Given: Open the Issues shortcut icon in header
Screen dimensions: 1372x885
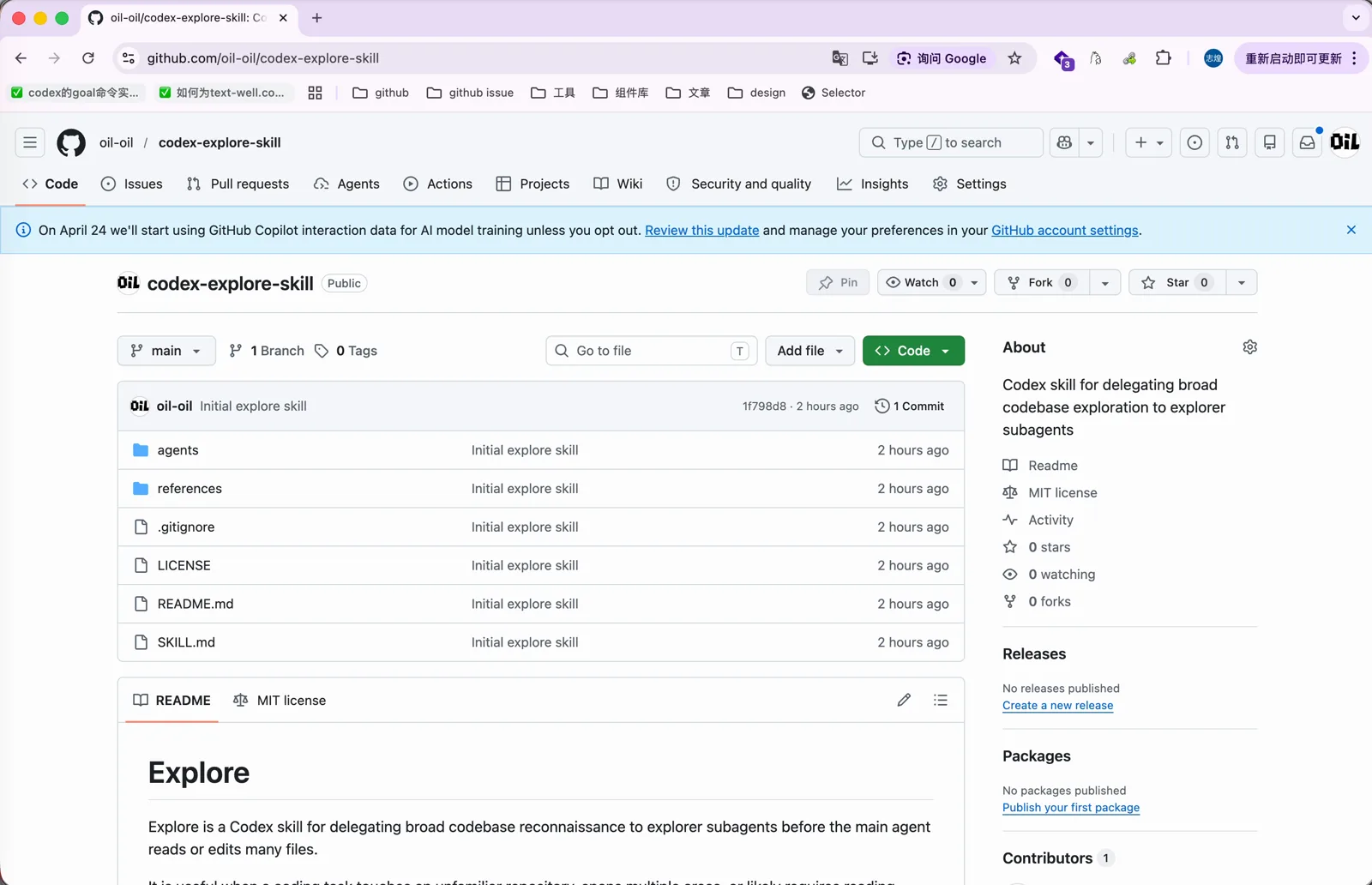Looking at the screenshot, I should pos(1194,142).
